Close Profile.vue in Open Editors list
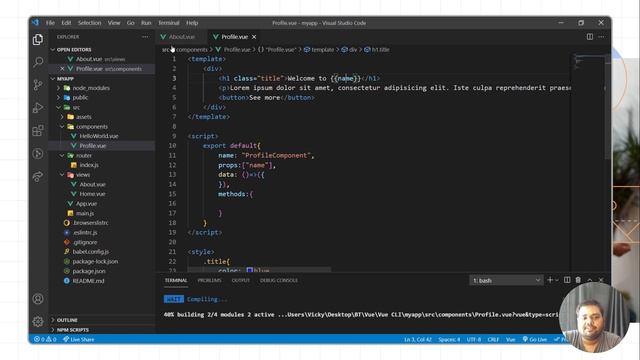The height and width of the screenshot is (360, 640). click(x=62, y=69)
